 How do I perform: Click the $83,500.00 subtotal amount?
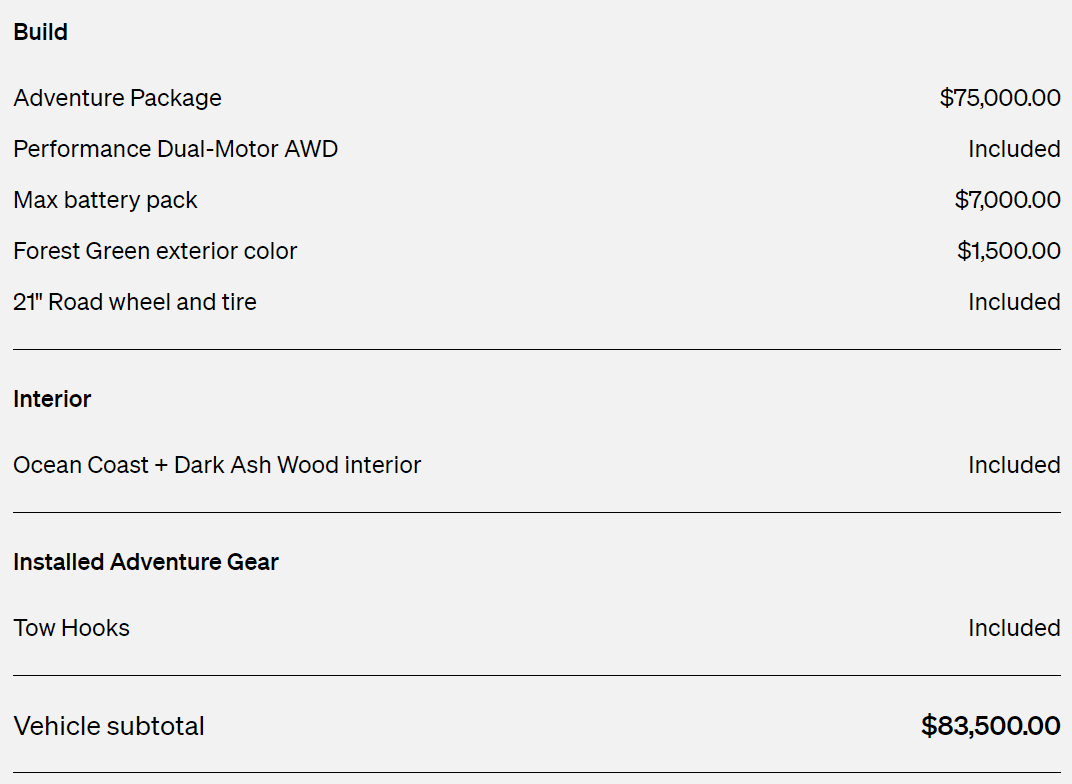click(x=990, y=726)
